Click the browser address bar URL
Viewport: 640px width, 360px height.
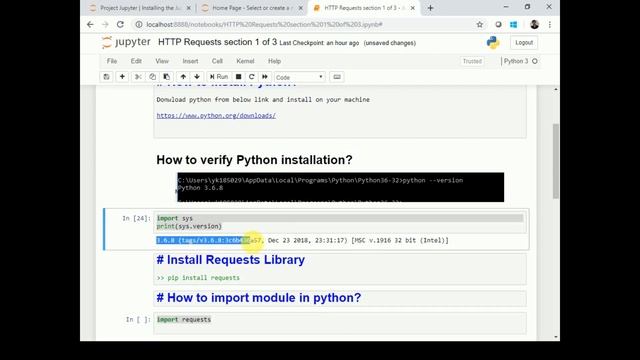[x=264, y=24]
